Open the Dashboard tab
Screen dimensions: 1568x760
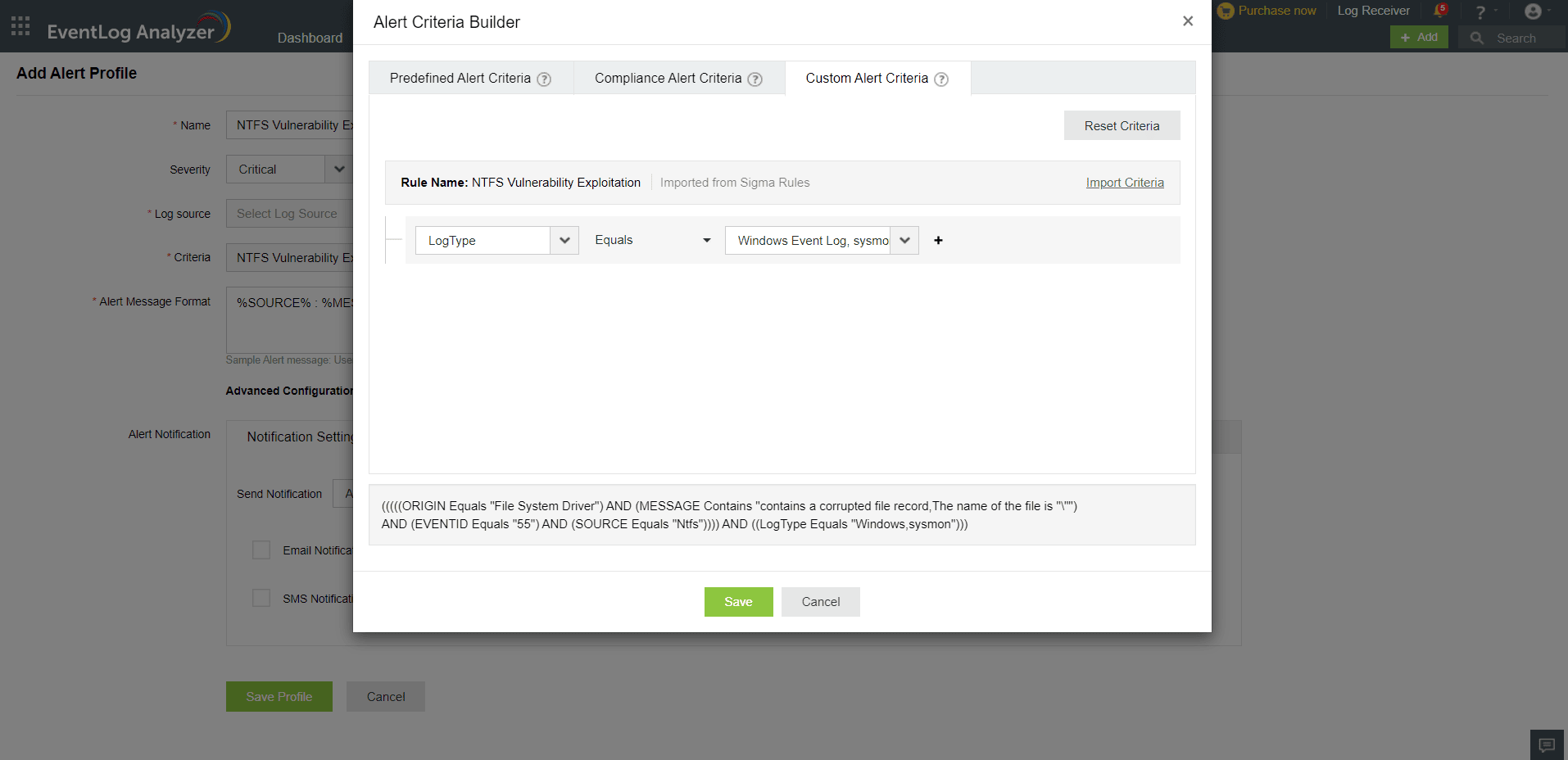(x=310, y=38)
